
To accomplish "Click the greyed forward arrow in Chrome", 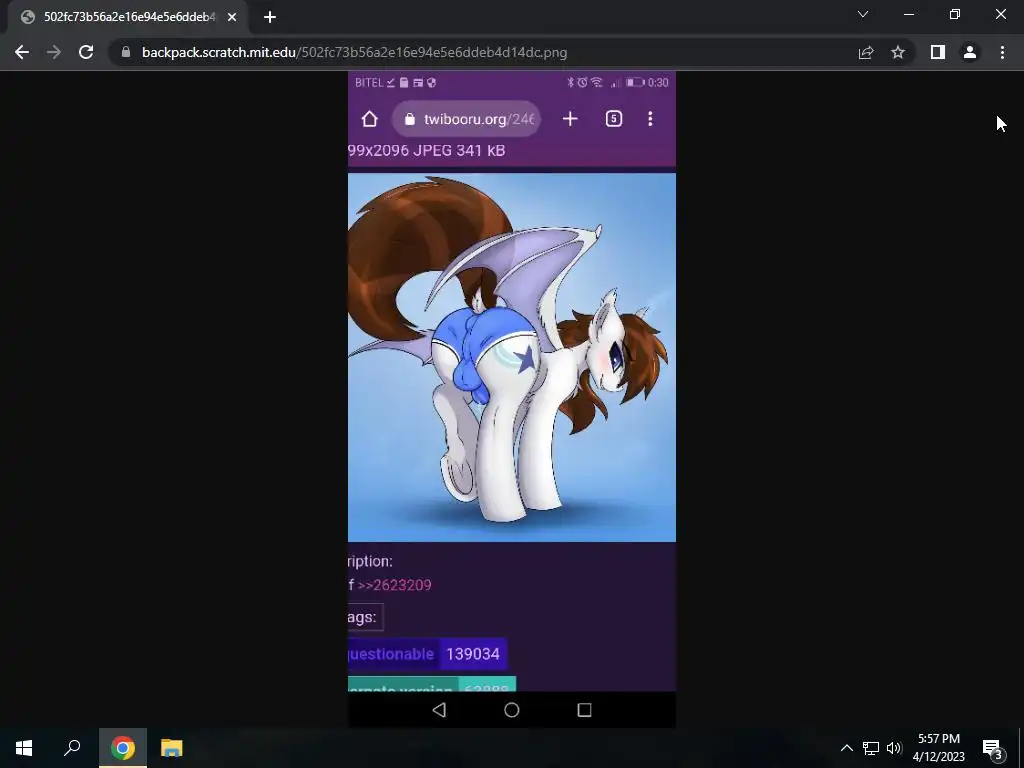I will pos(54,52).
